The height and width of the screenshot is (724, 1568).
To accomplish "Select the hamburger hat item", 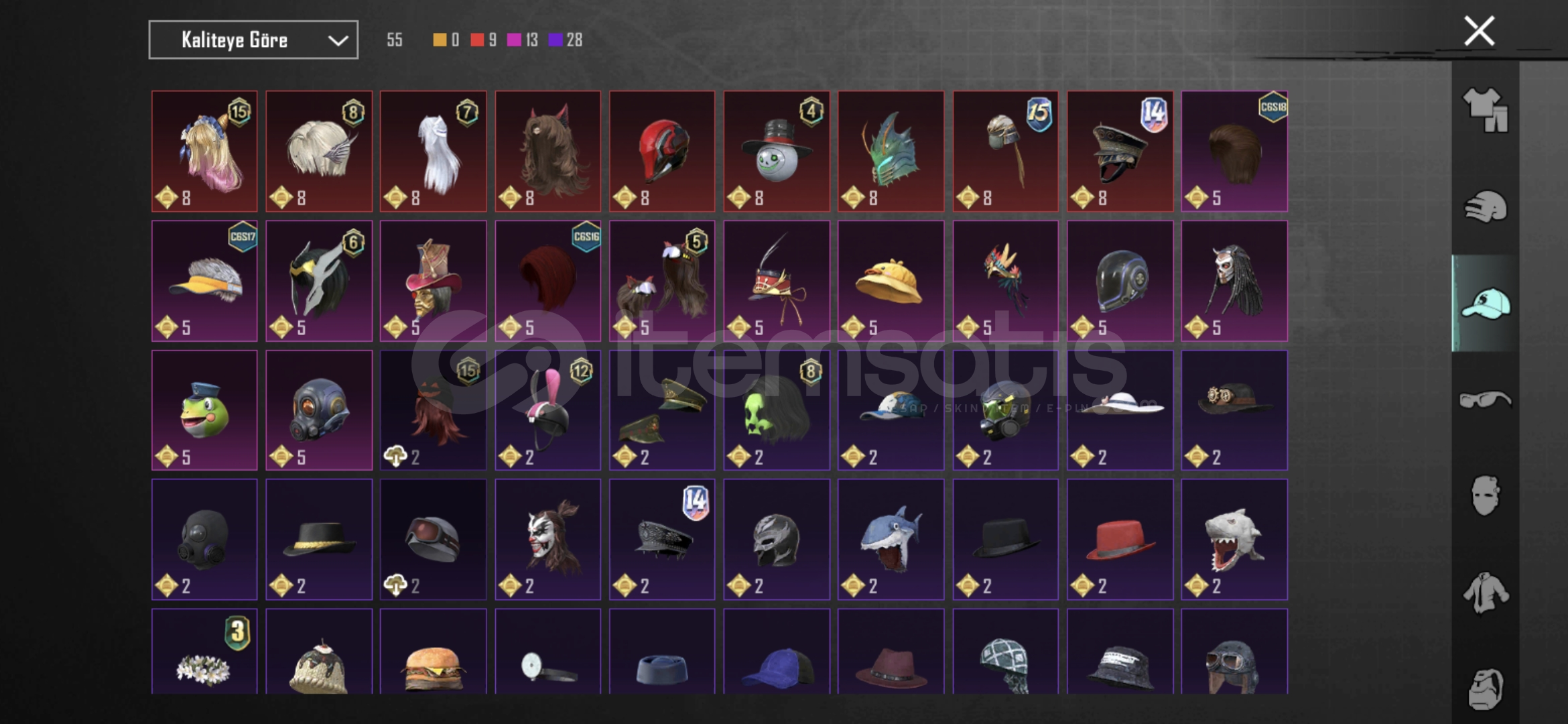I will click(x=434, y=652).
